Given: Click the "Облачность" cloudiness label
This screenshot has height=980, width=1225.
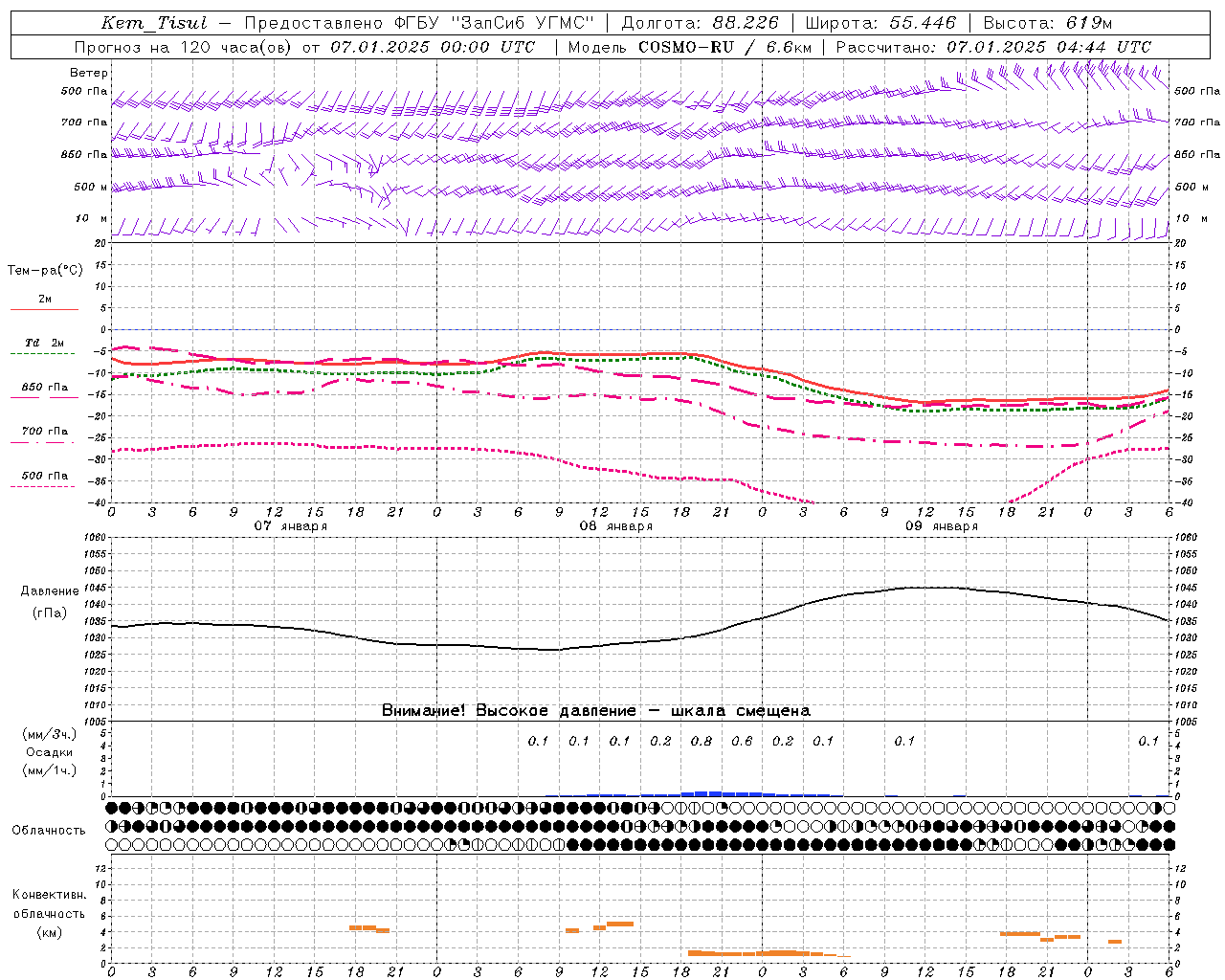Looking at the screenshot, I should (49, 831).
